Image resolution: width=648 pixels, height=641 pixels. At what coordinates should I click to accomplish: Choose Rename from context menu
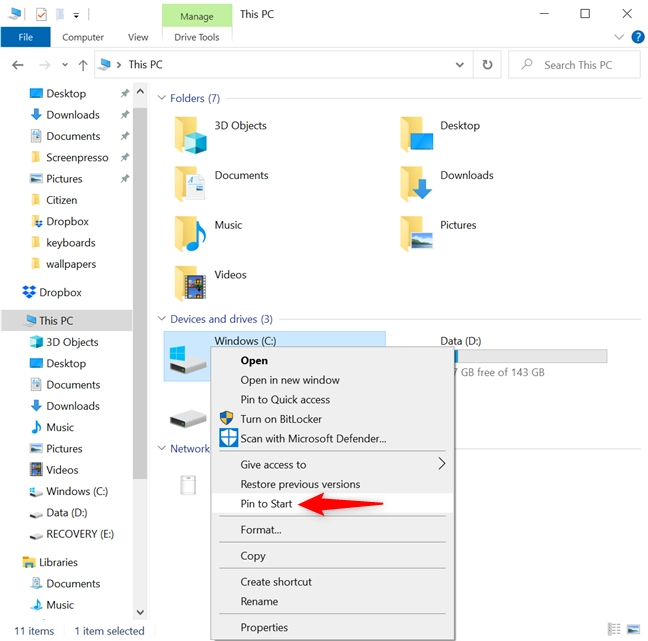[x=332, y=601]
